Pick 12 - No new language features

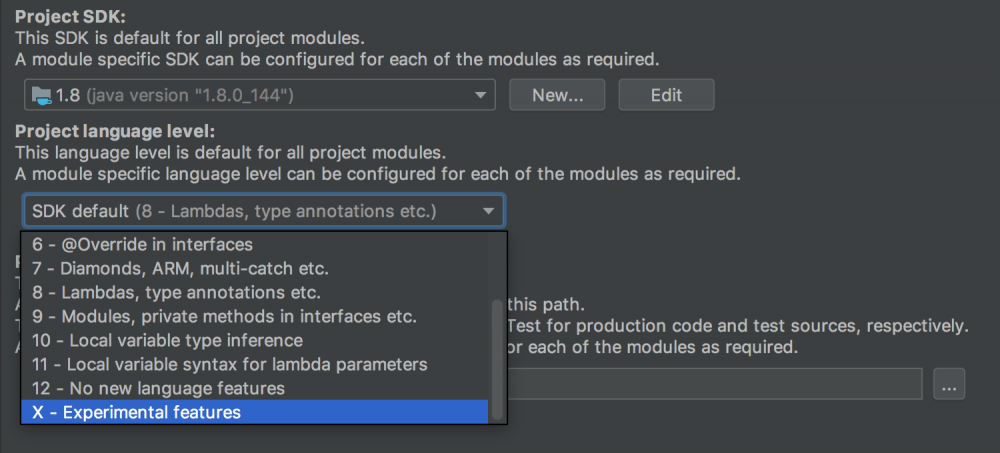158,388
